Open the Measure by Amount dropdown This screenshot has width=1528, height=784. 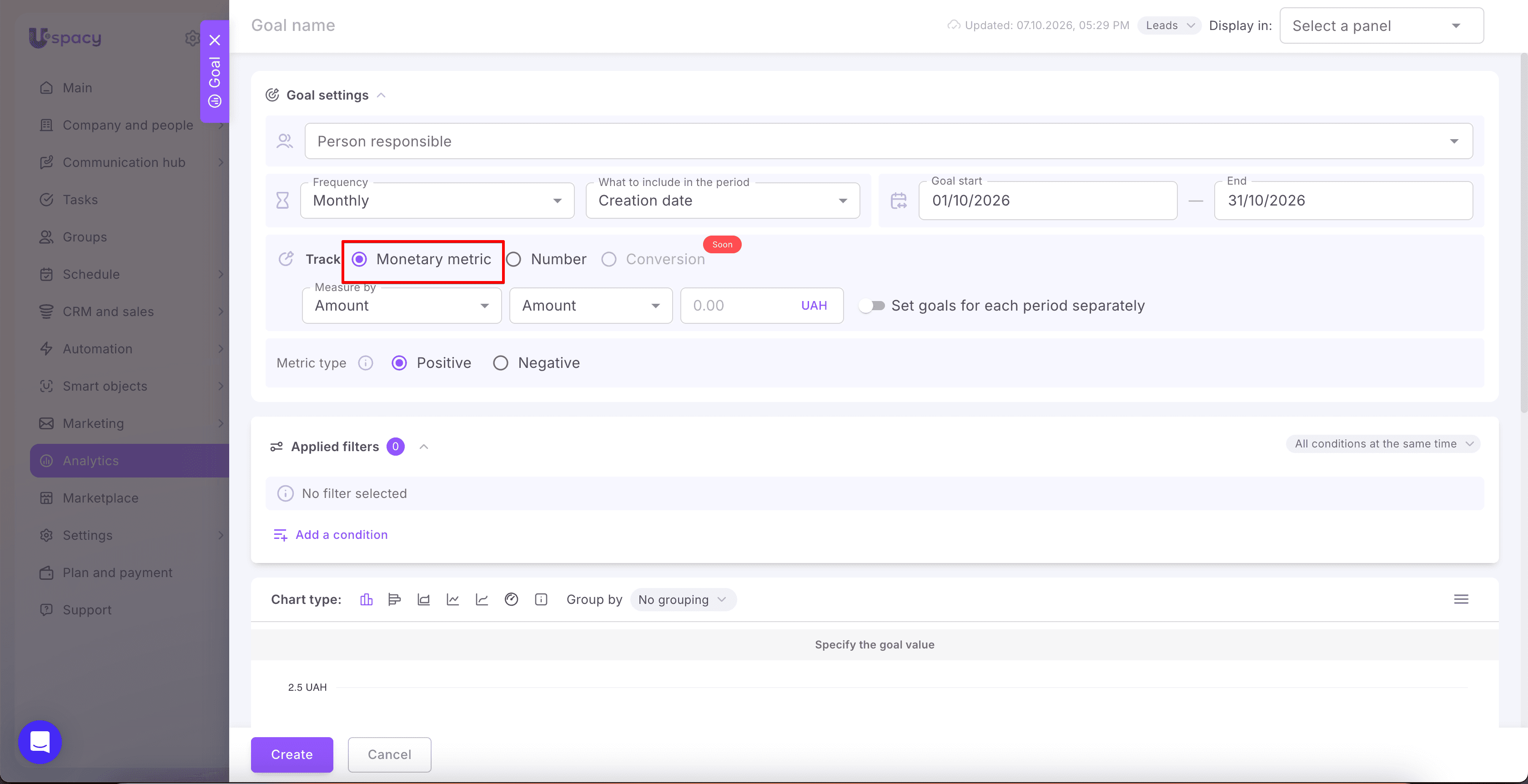(x=402, y=306)
